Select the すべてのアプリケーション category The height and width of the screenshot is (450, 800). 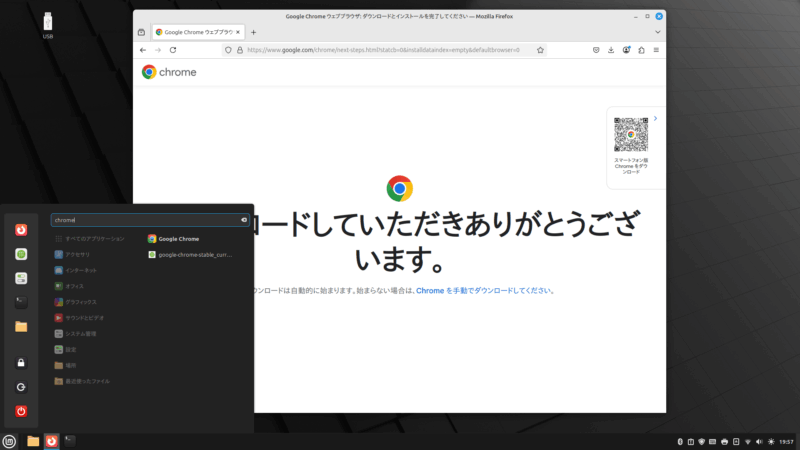(89, 239)
